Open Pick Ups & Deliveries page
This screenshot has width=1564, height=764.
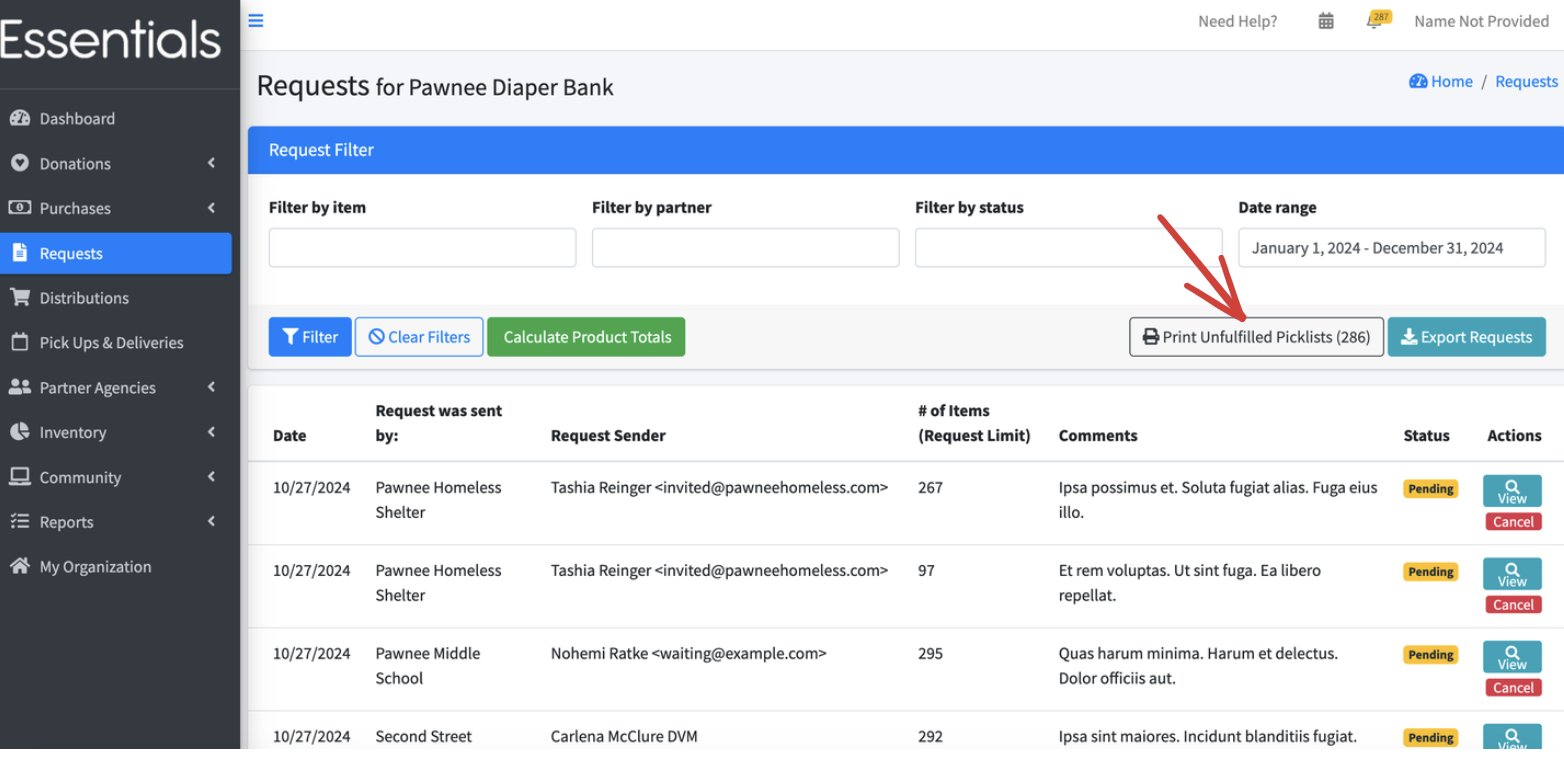point(112,342)
